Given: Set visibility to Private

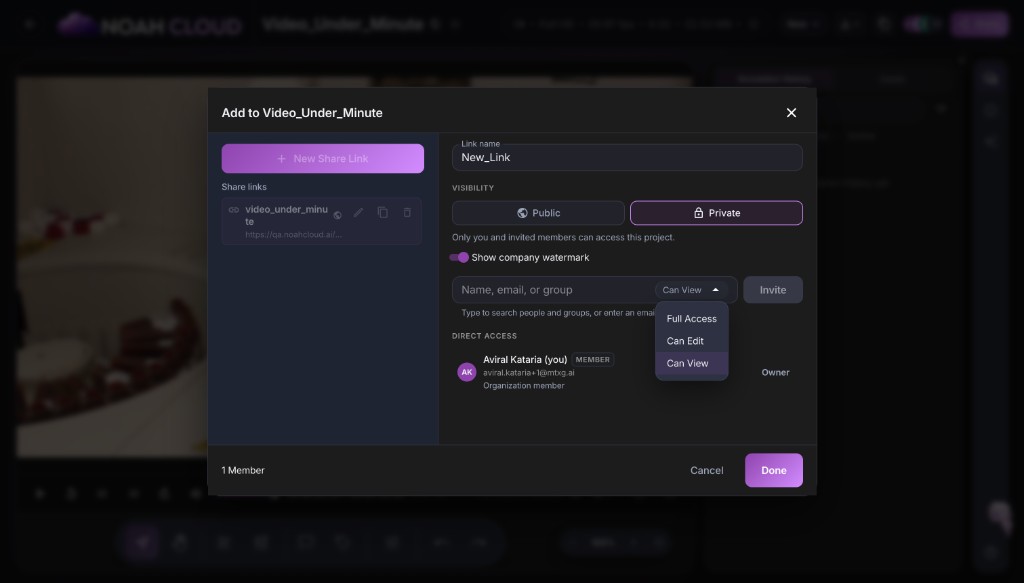Looking at the screenshot, I should (716, 213).
